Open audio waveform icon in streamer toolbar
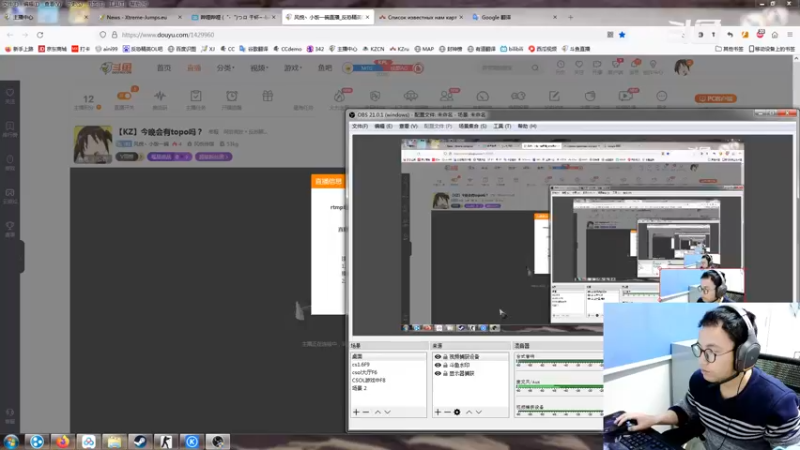The height and width of the screenshot is (450, 800). [x=160, y=96]
